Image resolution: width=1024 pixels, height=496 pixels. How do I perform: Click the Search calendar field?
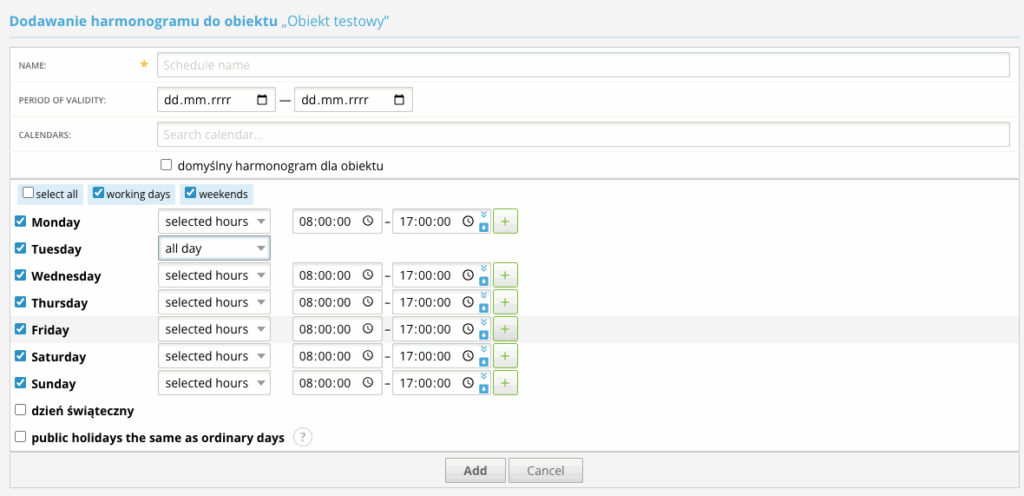click(582, 134)
